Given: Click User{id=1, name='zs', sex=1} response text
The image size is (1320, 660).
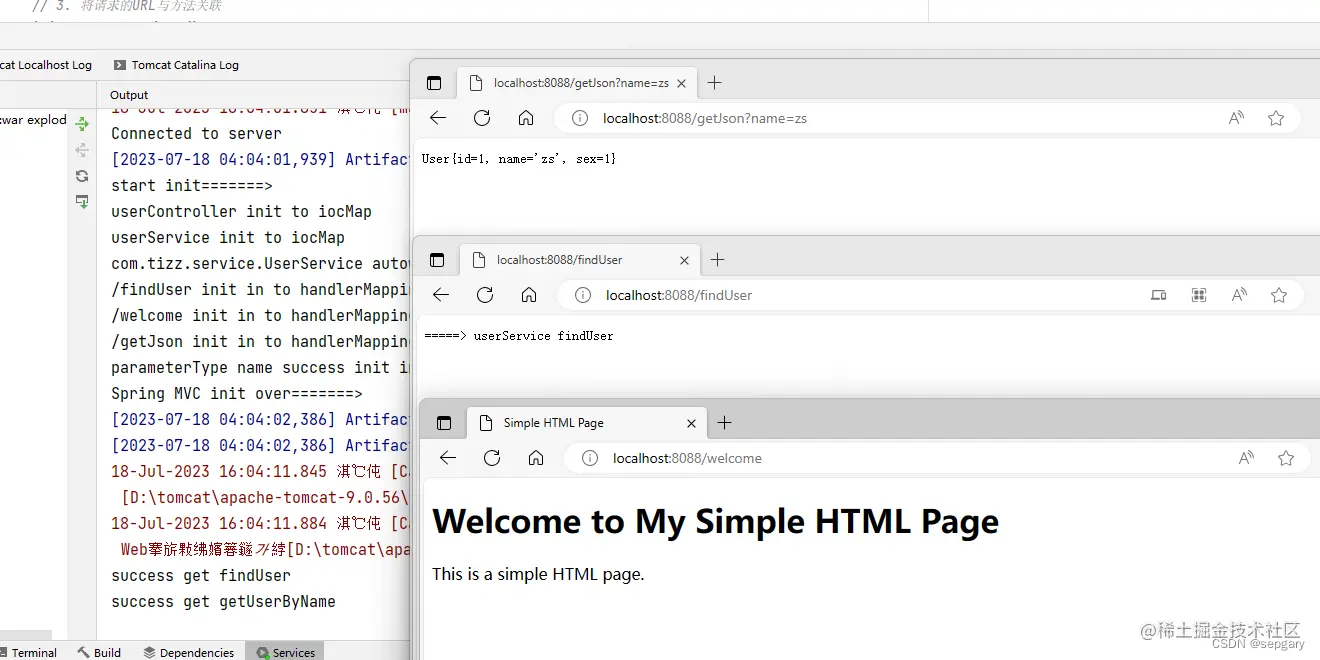Looking at the screenshot, I should 519,159.
